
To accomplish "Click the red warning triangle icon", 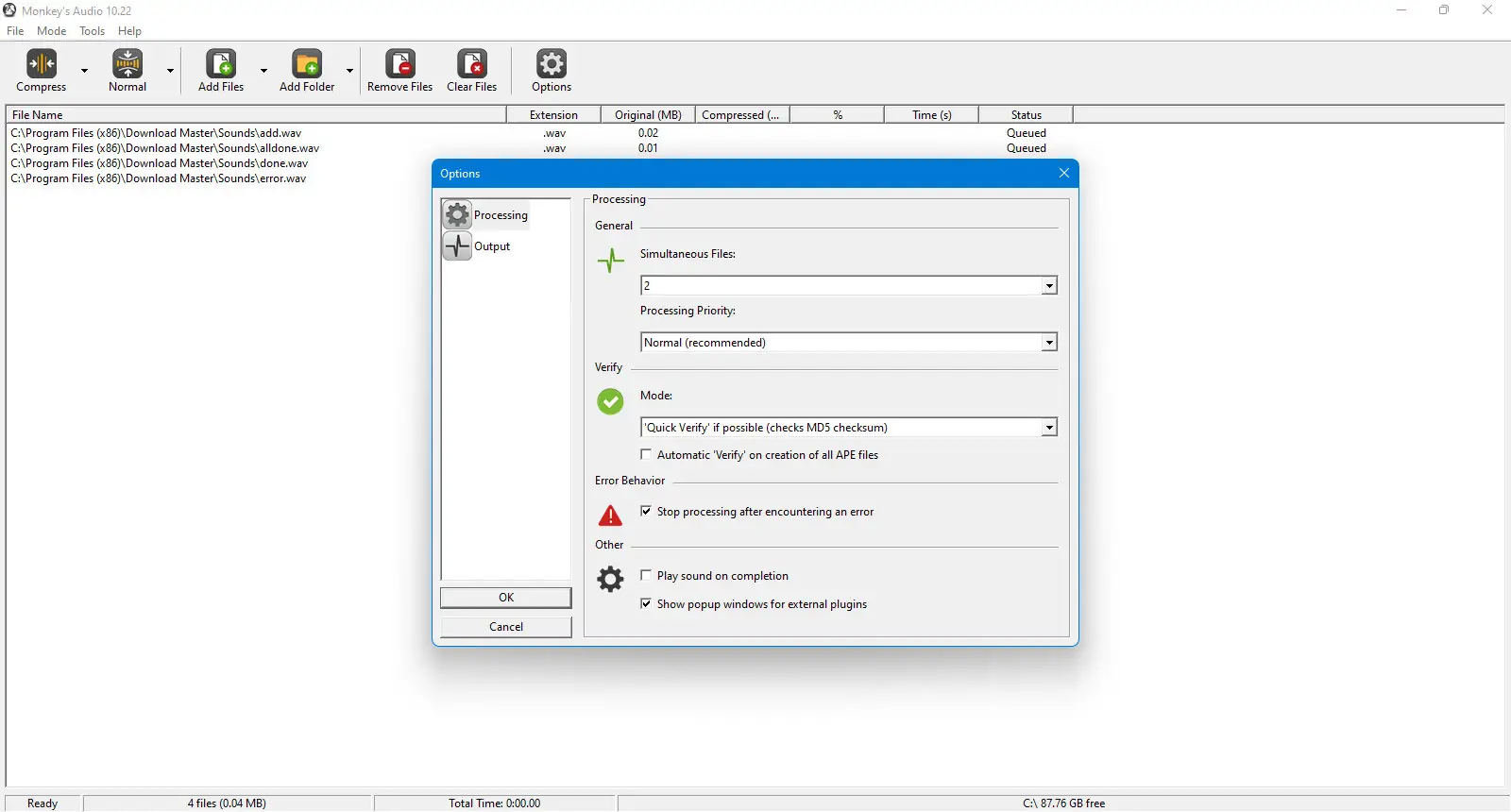I will coord(611,516).
